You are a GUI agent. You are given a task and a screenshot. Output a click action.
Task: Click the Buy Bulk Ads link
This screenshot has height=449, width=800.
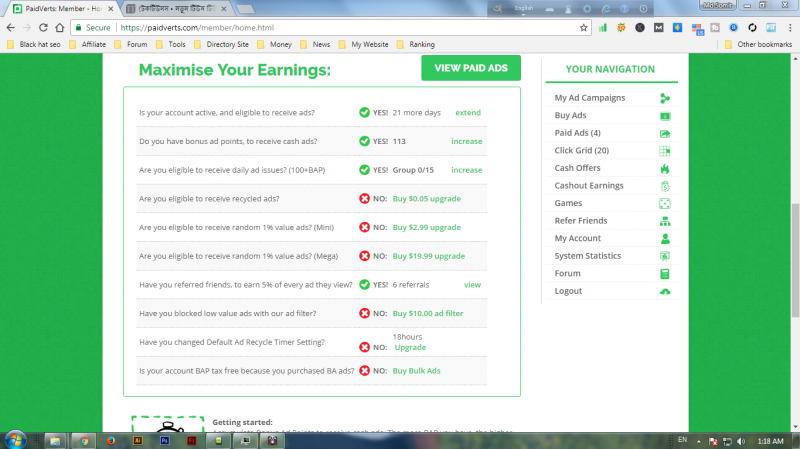tap(416, 371)
